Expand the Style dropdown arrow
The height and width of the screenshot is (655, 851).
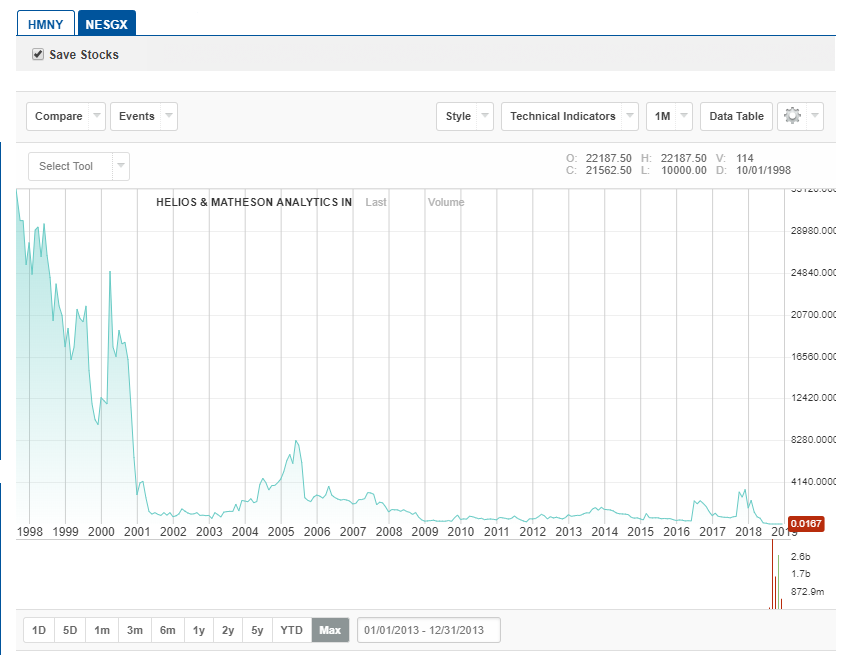point(485,116)
